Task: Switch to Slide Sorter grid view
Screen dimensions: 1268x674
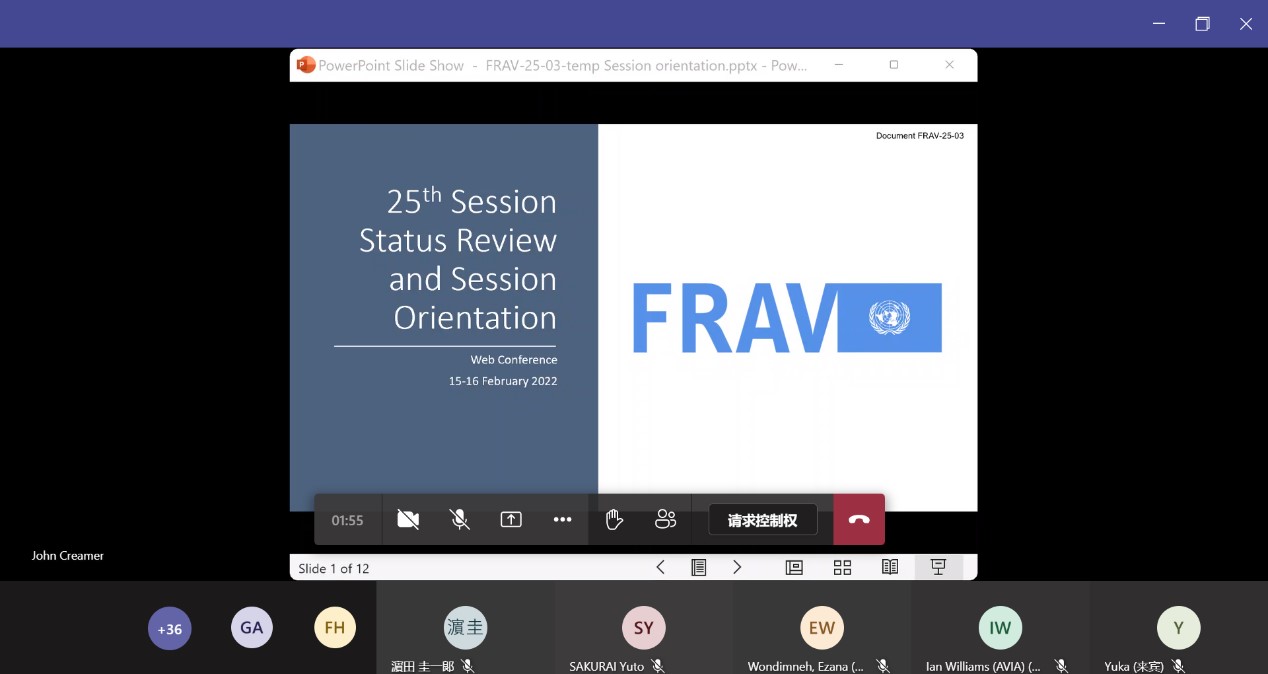Action: (842, 568)
